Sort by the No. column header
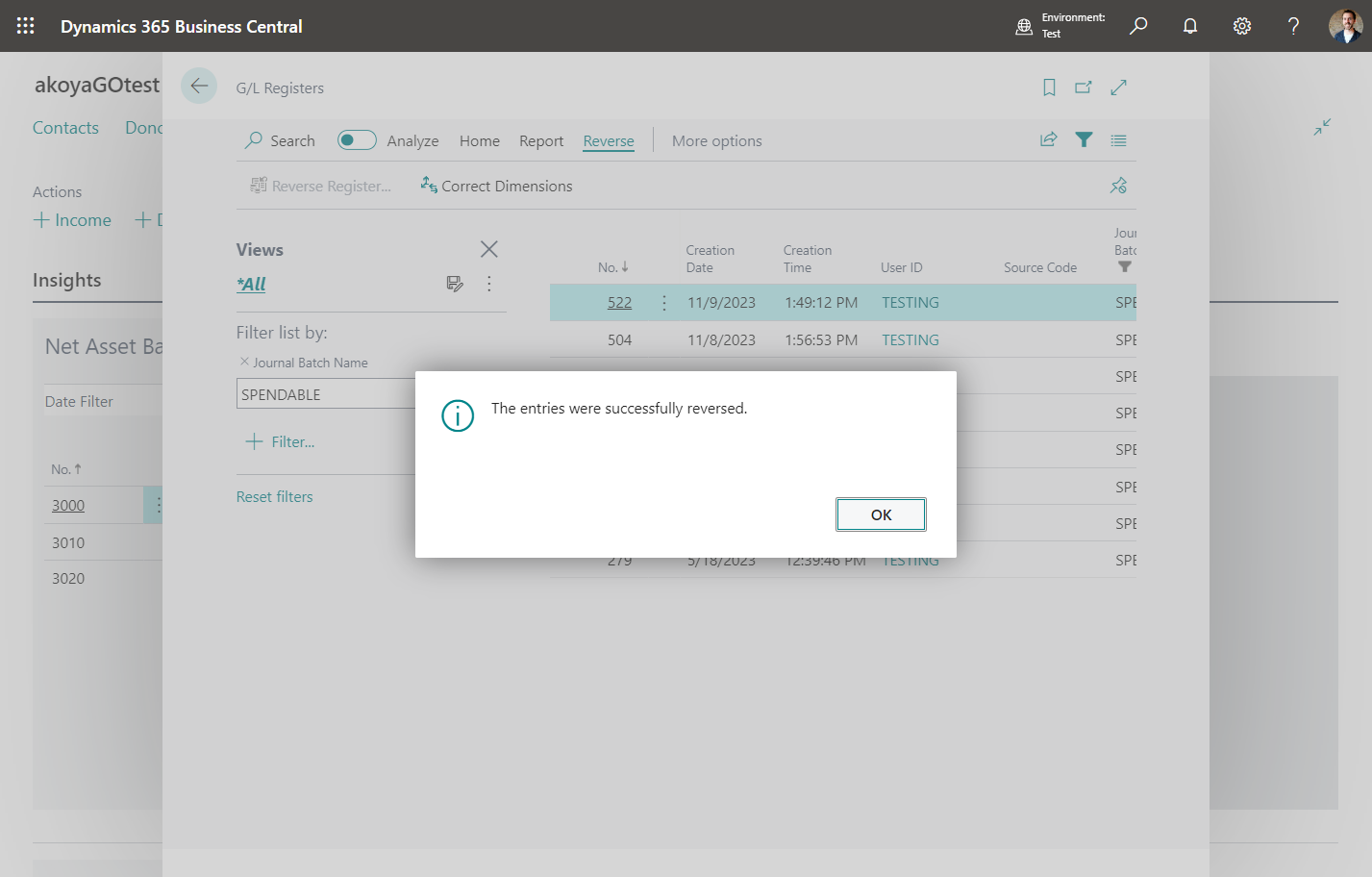1372x877 pixels. (613, 267)
